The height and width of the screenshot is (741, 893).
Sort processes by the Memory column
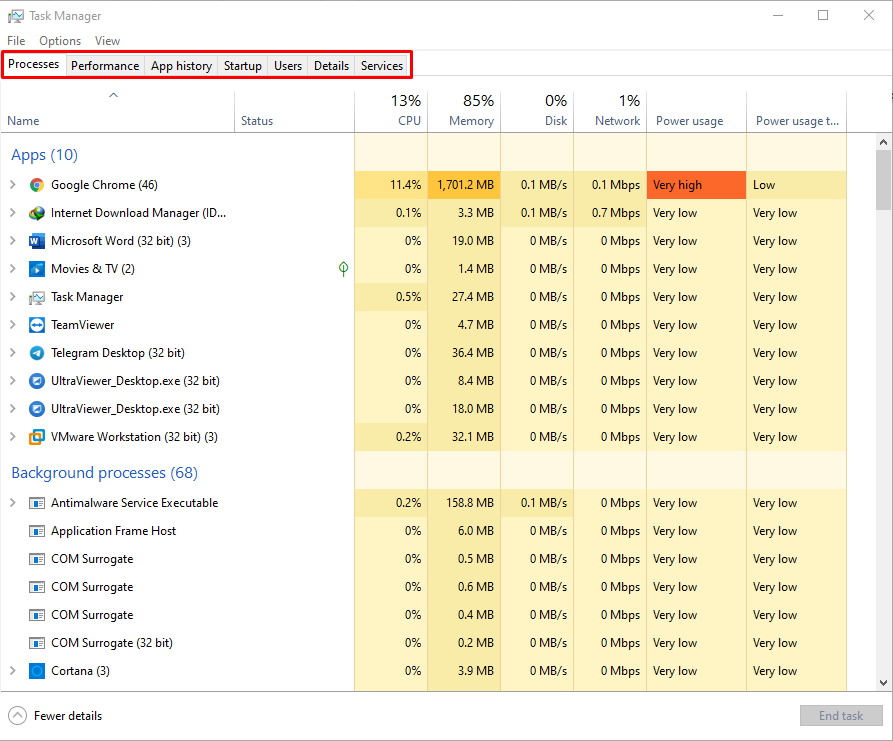464,111
